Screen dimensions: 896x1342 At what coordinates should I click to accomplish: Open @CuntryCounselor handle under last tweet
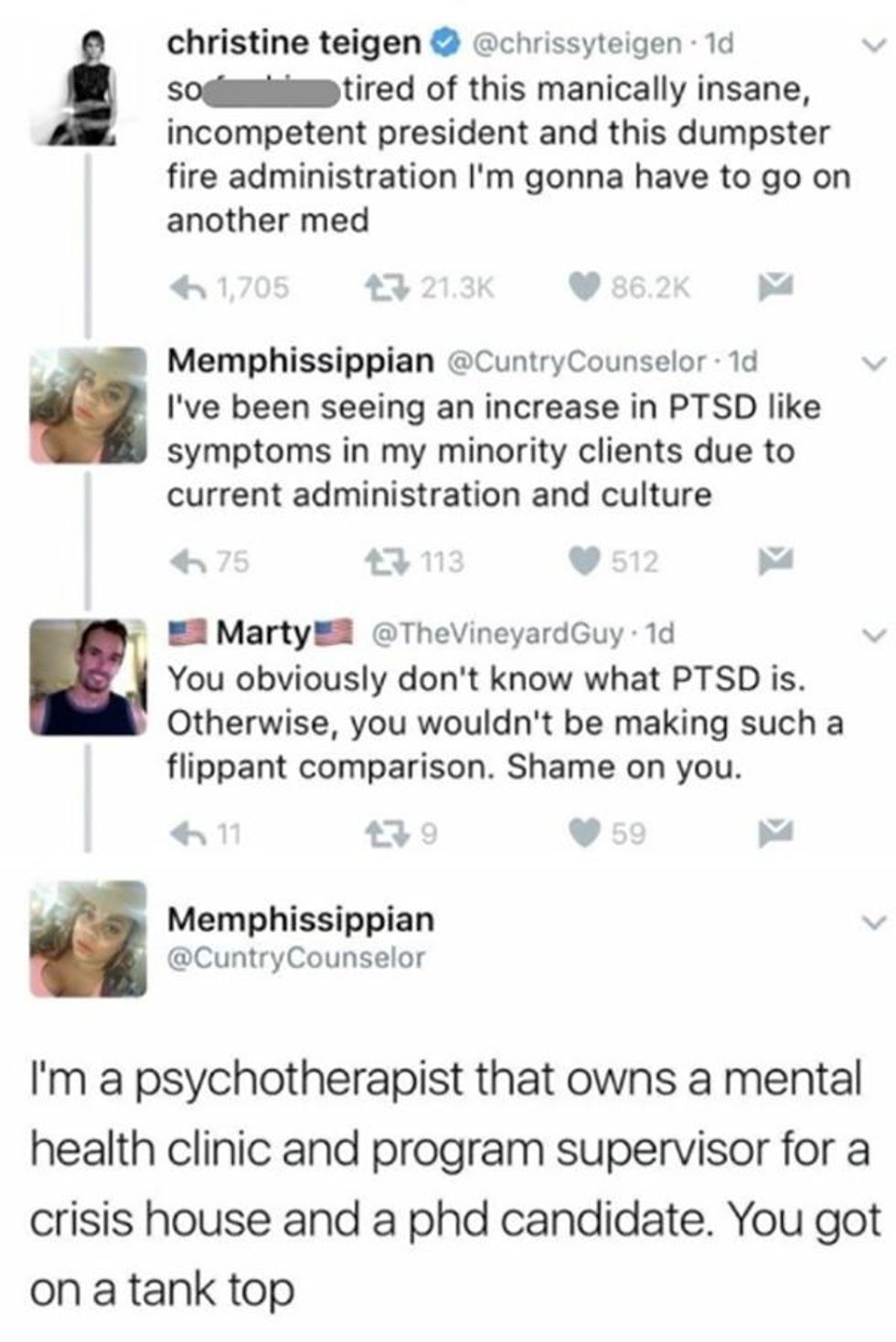pos(296,958)
